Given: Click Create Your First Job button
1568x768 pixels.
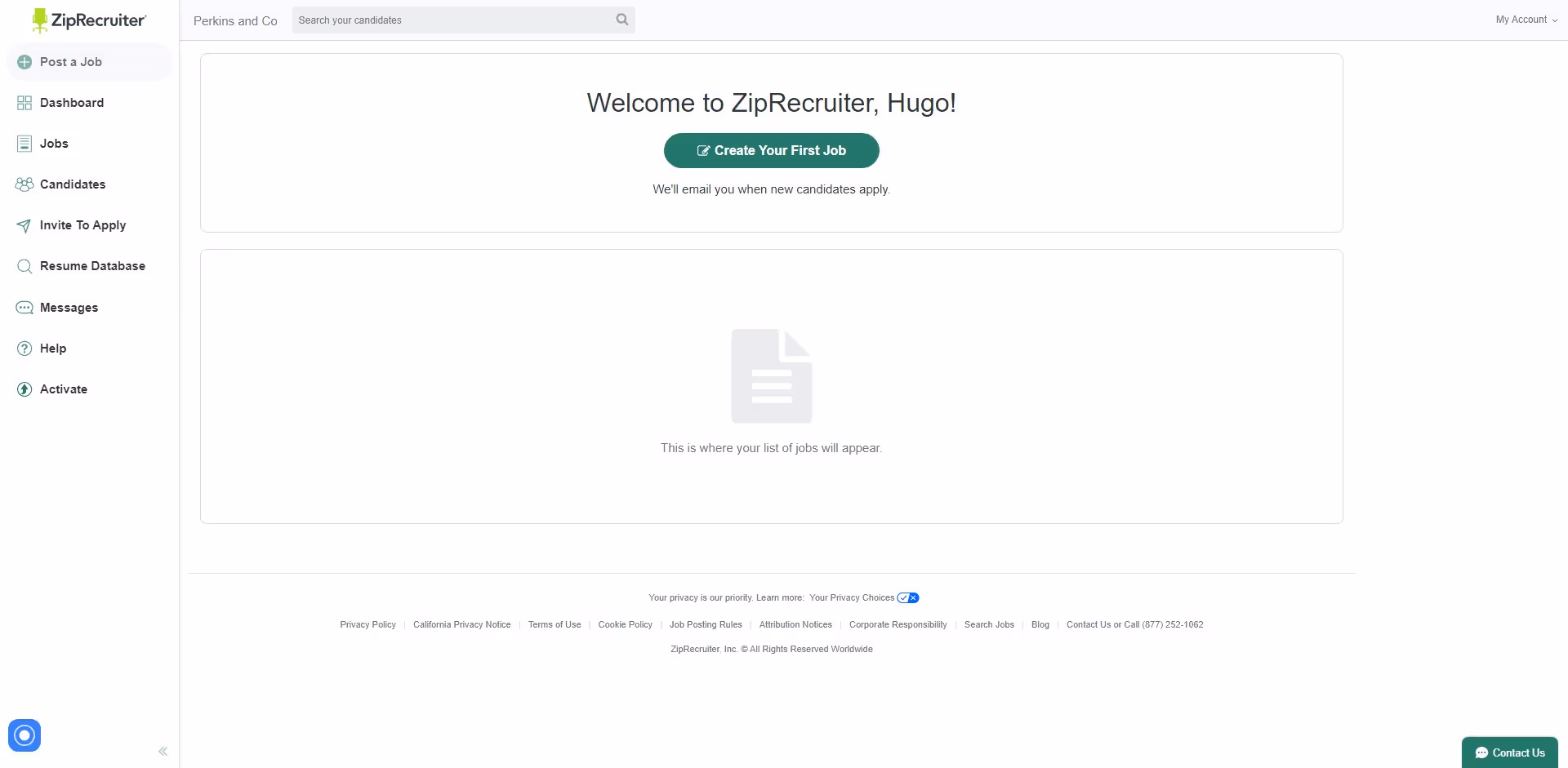Looking at the screenshot, I should pos(771,150).
